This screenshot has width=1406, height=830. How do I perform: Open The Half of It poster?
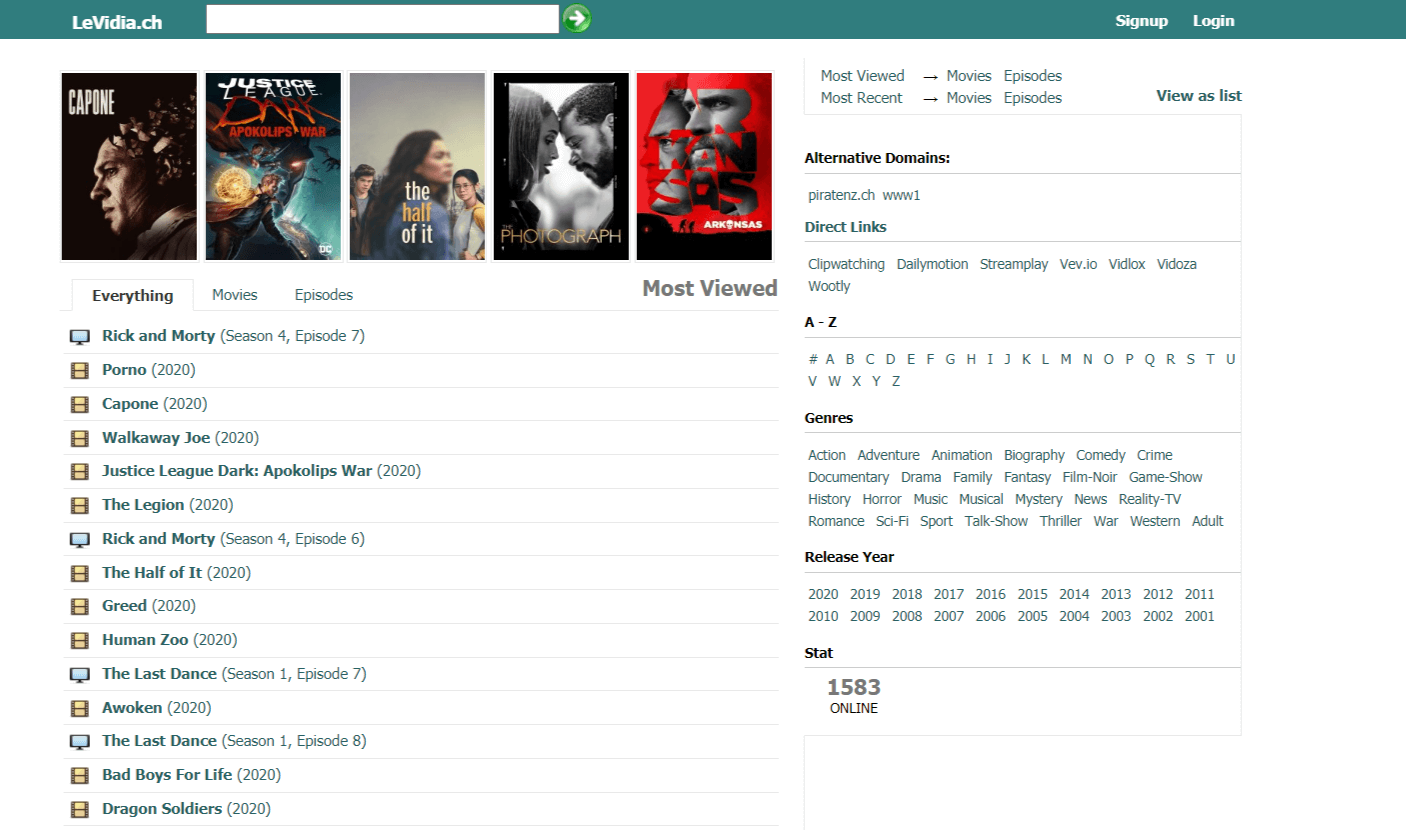(x=417, y=166)
